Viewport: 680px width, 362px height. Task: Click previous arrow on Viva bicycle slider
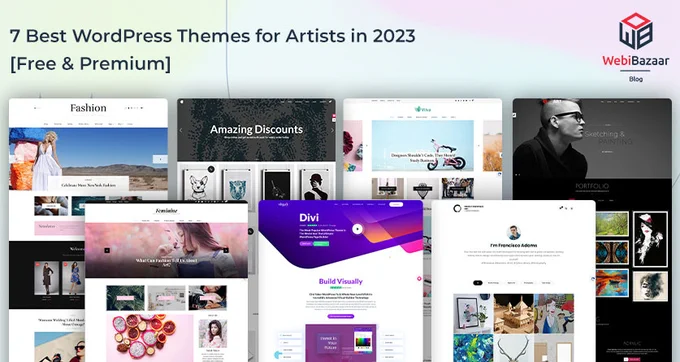pos(367,146)
